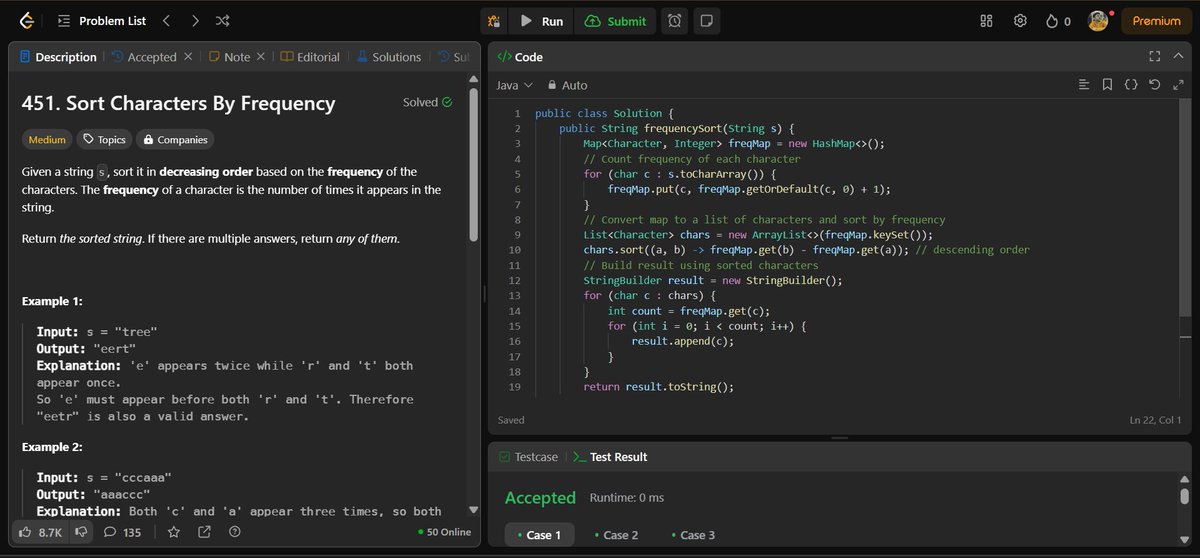Open the user profile avatar
The width and height of the screenshot is (1200, 558).
(x=1099, y=21)
